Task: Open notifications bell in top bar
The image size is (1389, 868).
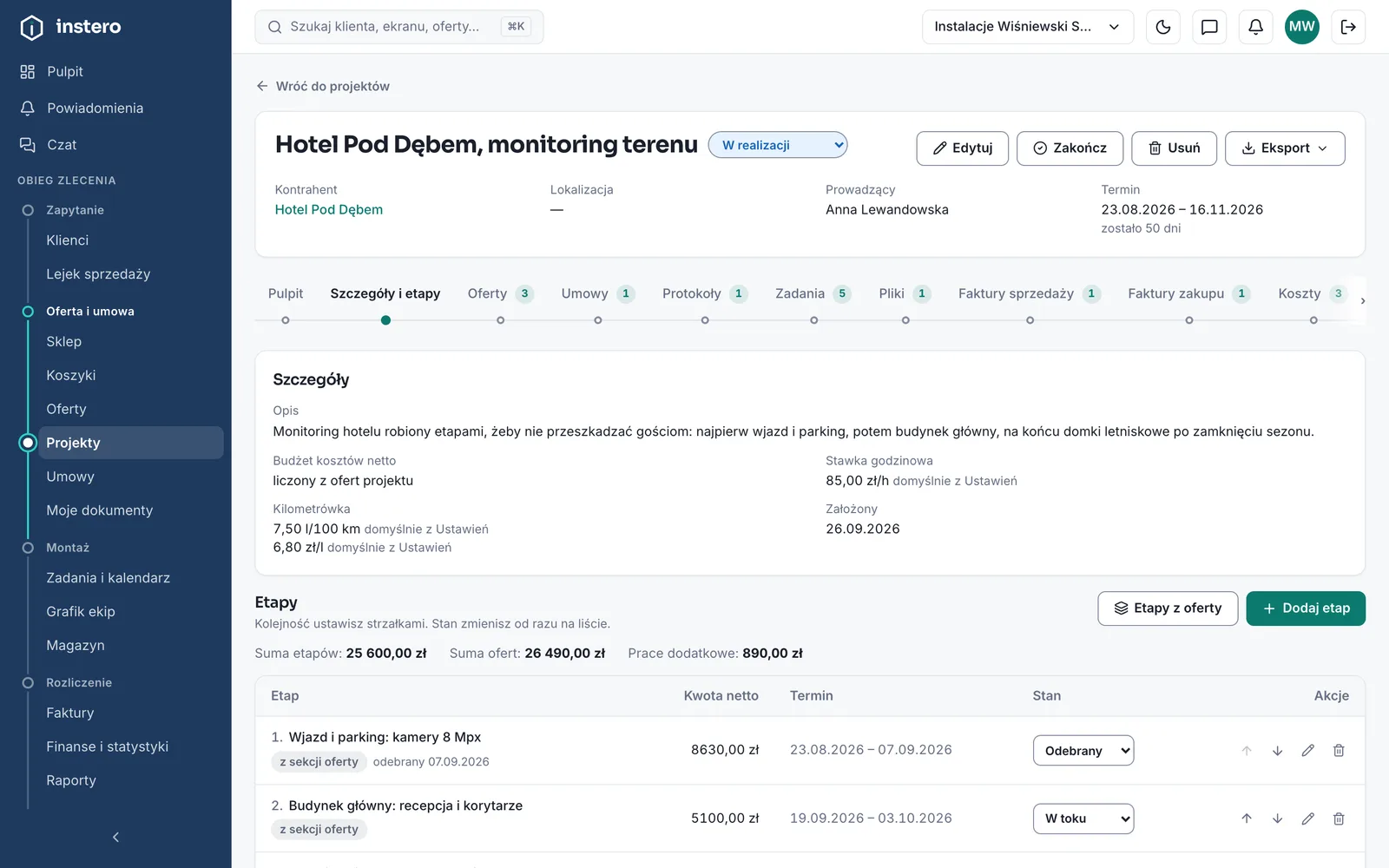Action: click(x=1255, y=27)
